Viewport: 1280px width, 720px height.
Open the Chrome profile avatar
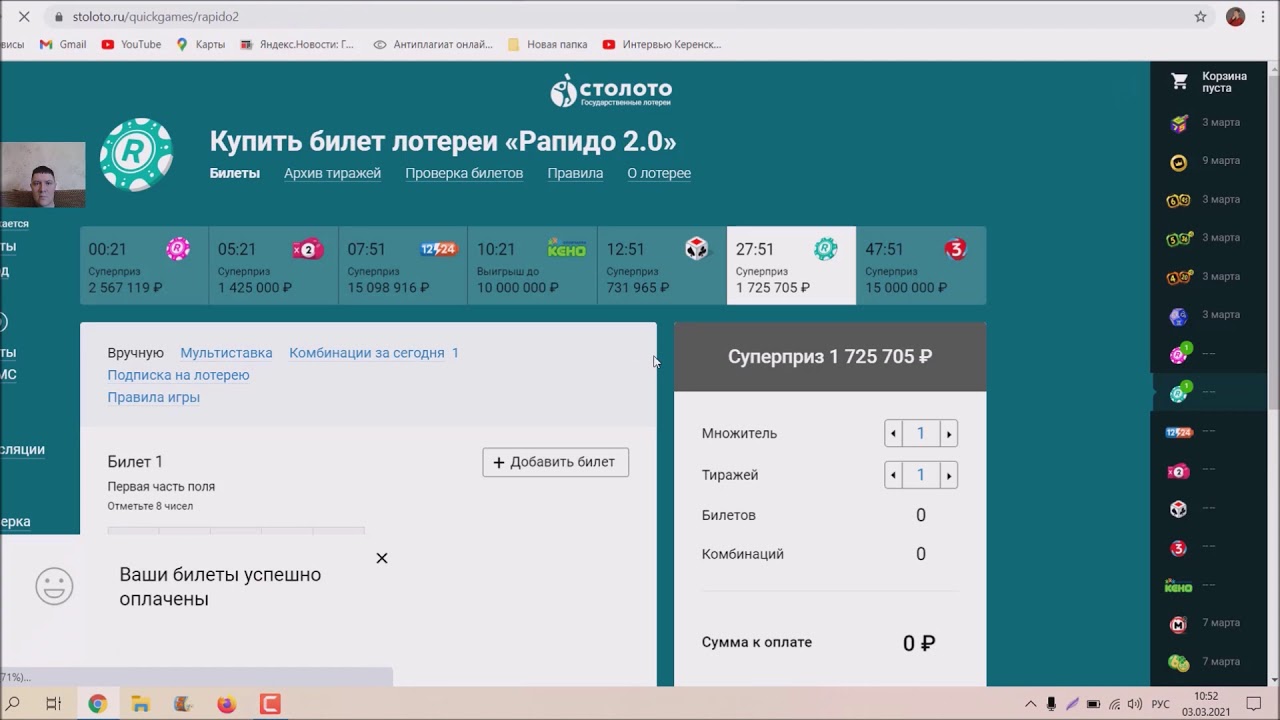(x=1235, y=17)
